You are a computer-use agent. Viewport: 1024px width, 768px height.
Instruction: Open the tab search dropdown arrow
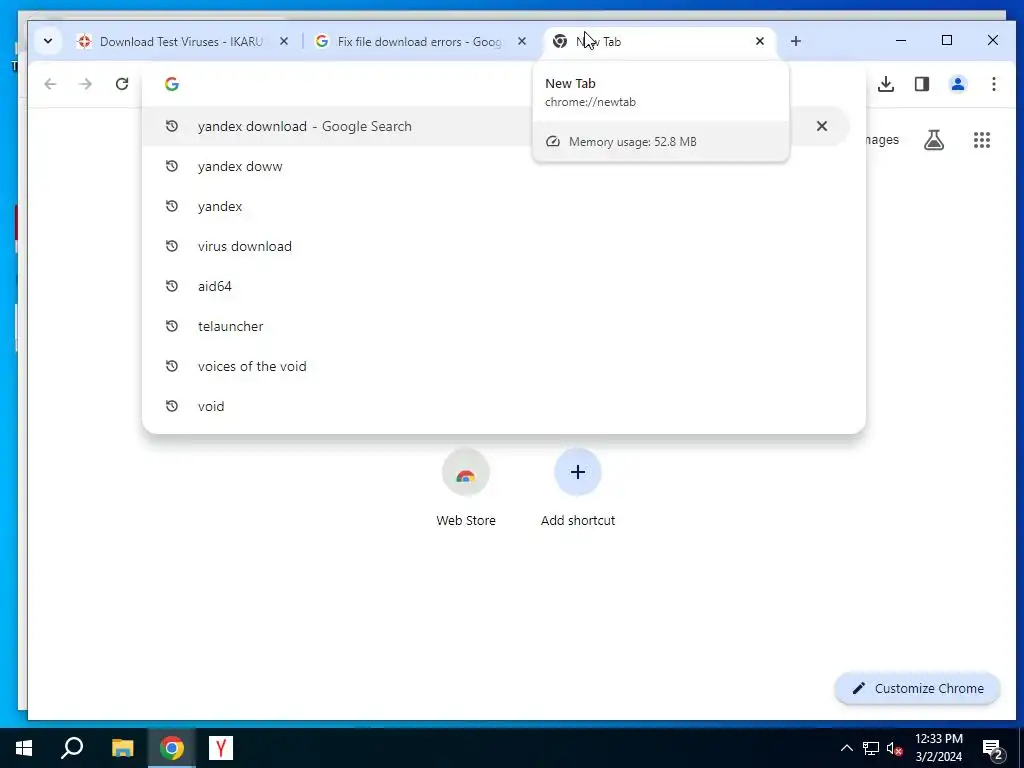[x=48, y=41]
